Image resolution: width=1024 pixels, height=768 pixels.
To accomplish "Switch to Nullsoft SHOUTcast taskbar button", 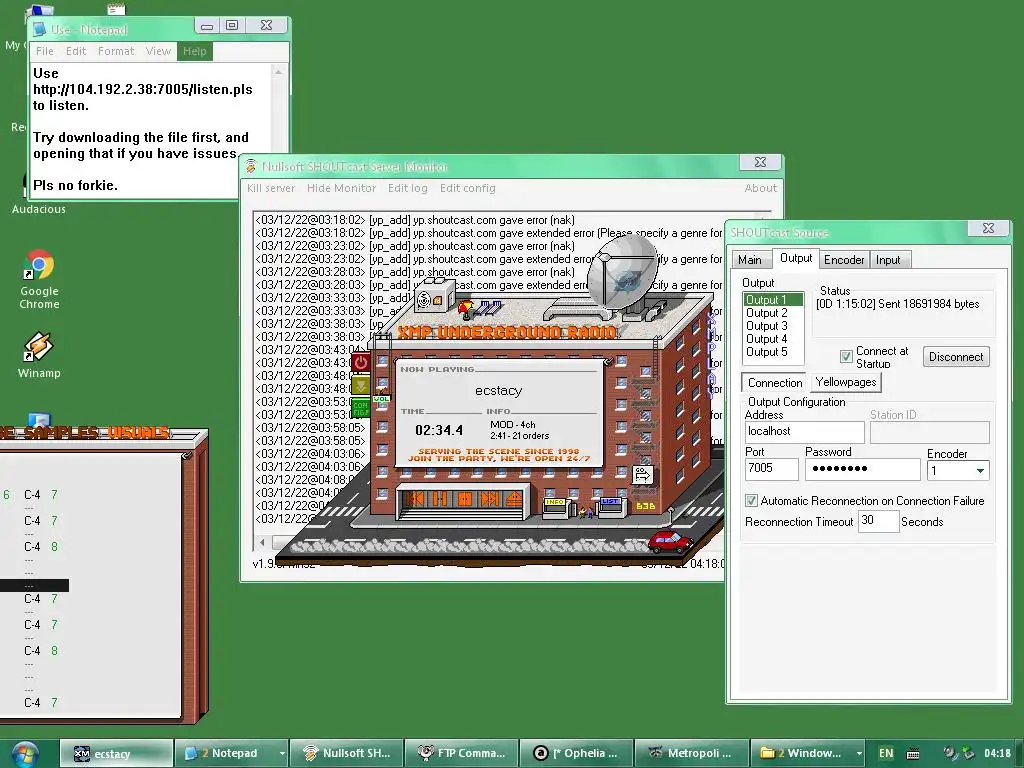I will tap(345, 753).
